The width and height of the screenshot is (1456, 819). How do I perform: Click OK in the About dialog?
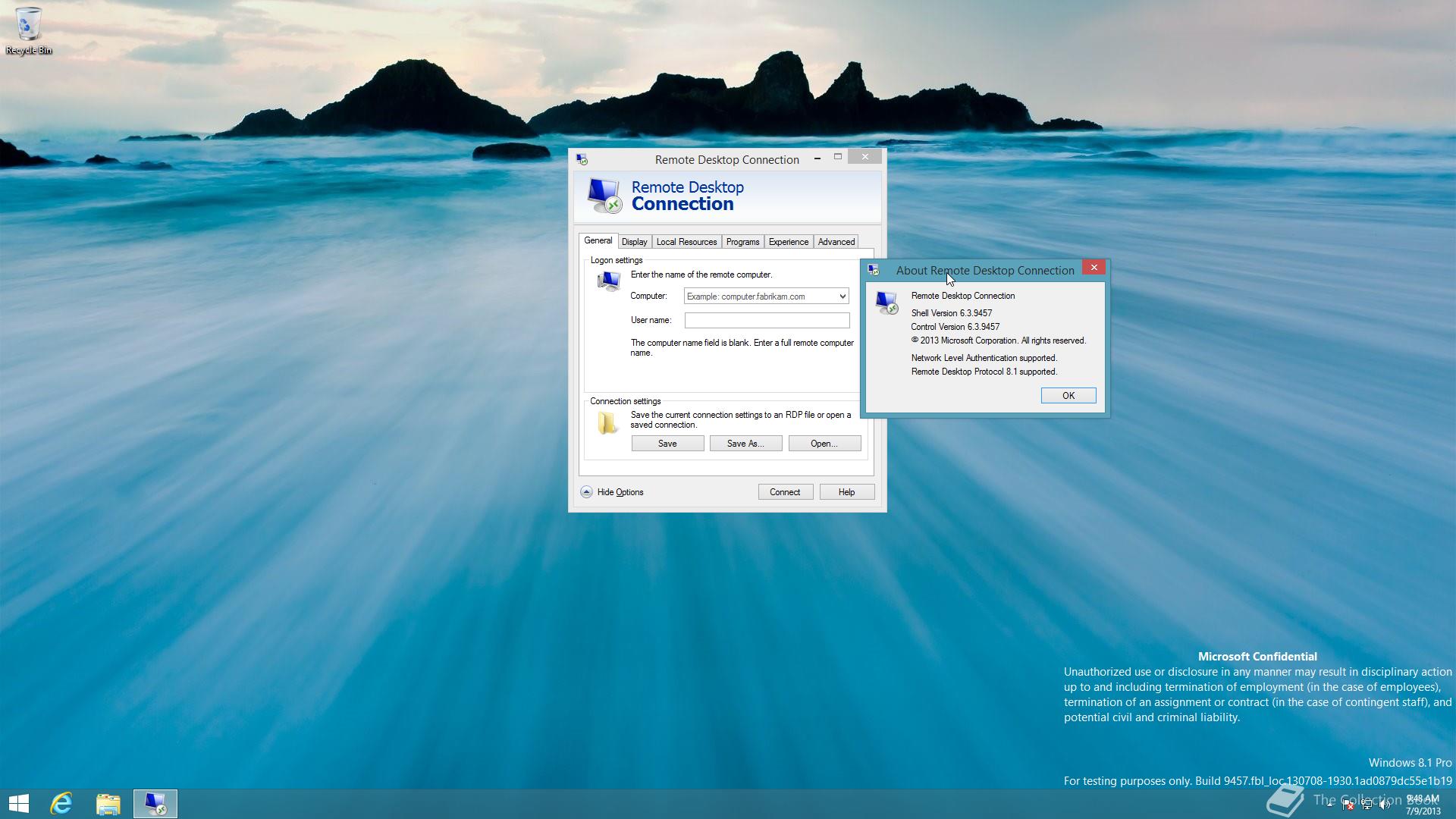click(x=1068, y=396)
